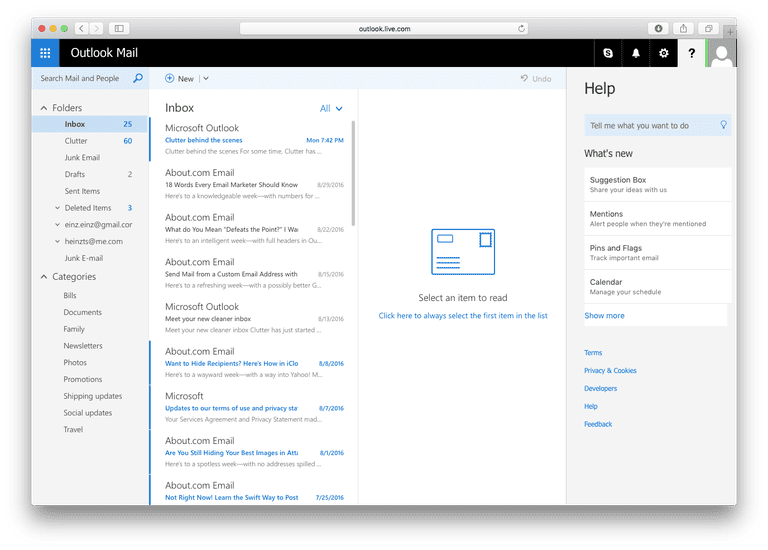Viewport: 768px width, 550px height.
Task: Click link to always select first item
Action: tap(463, 315)
